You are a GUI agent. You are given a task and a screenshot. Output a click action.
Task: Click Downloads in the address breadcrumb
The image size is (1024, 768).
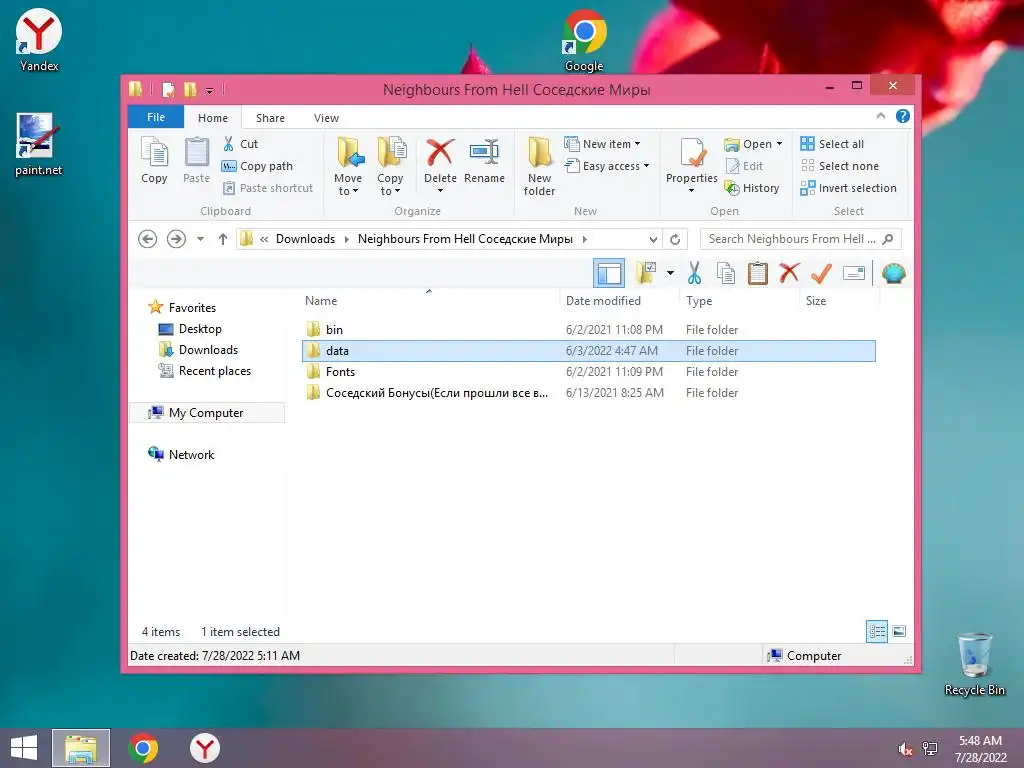click(305, 239)
